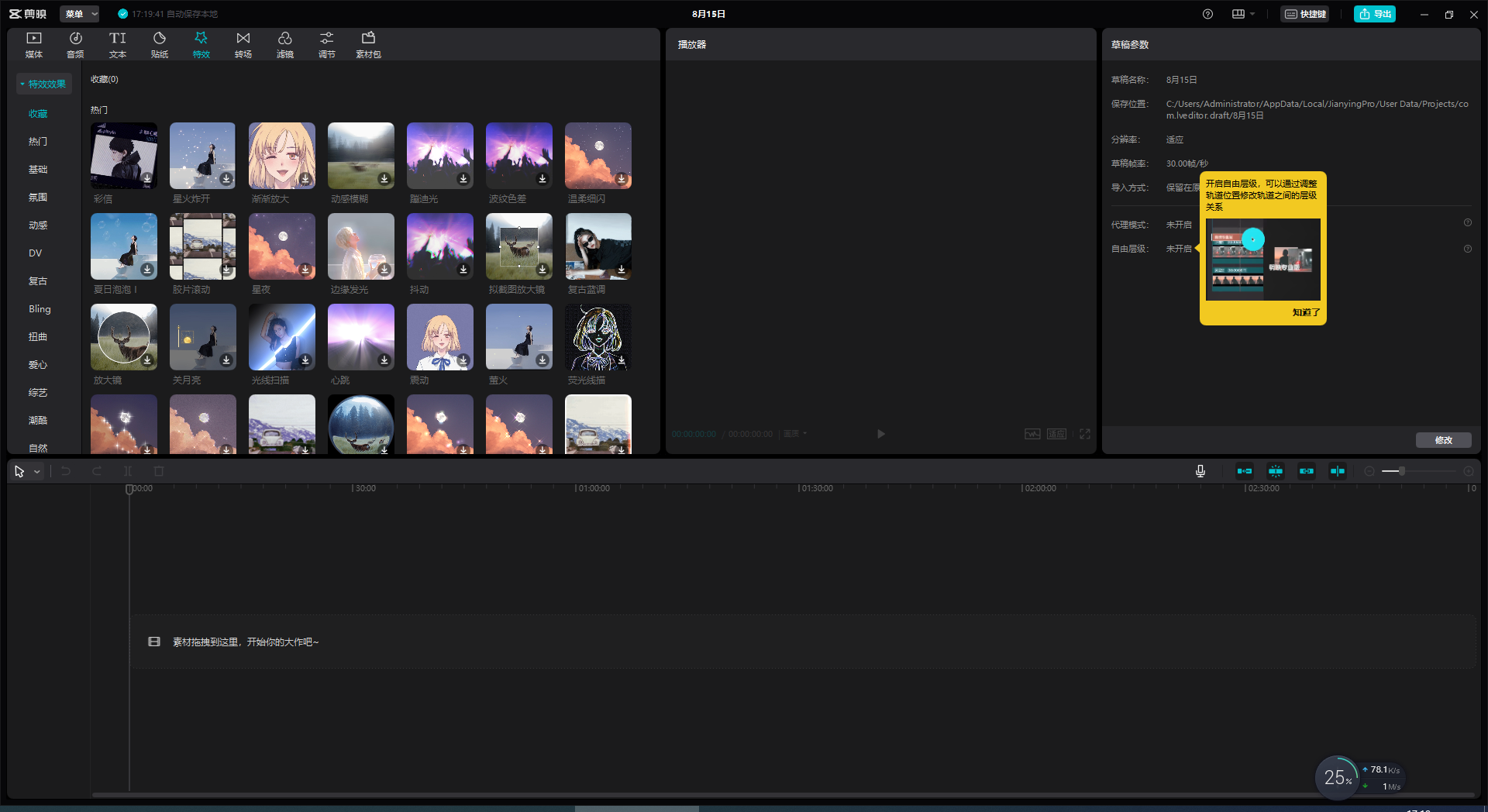The width and height of the screenshot is (1488, 812).
Task: Select the 放大镜 effect thumbnail
Action: click(x=124, y=337)
